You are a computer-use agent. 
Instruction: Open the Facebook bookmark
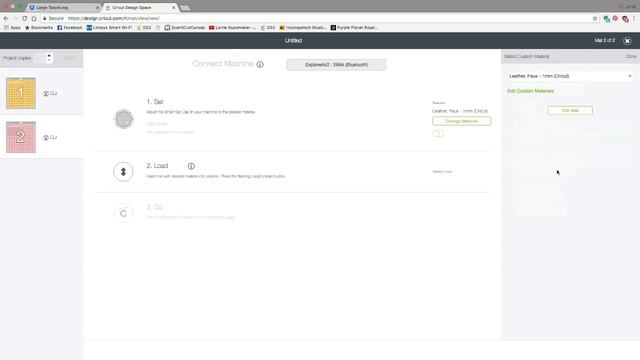pos(69,28)
